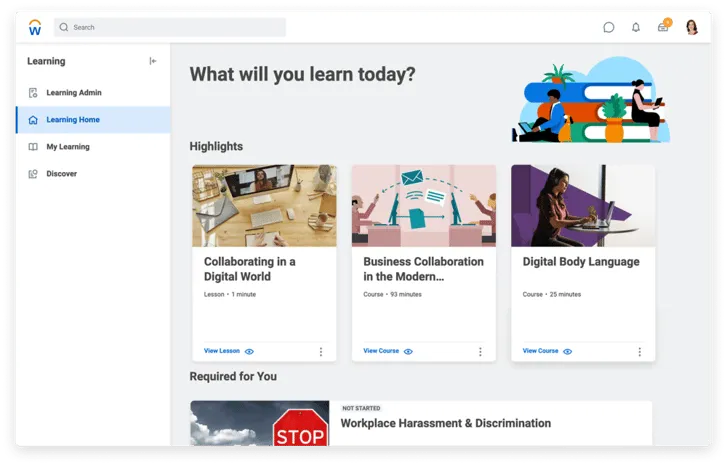
Task: Open Workplace Harassment & Discrimination course
Action: (446, 423)
